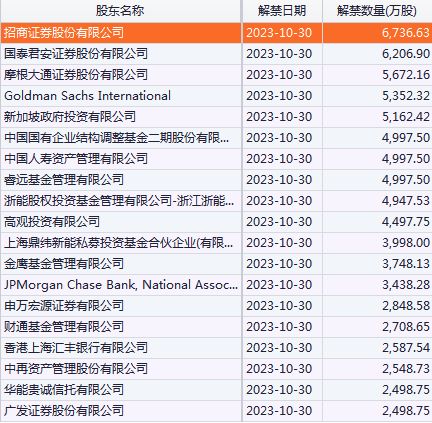The image size is (432, 423).
Task: Click quantity value 4,497.75
Action: [406, 222]
